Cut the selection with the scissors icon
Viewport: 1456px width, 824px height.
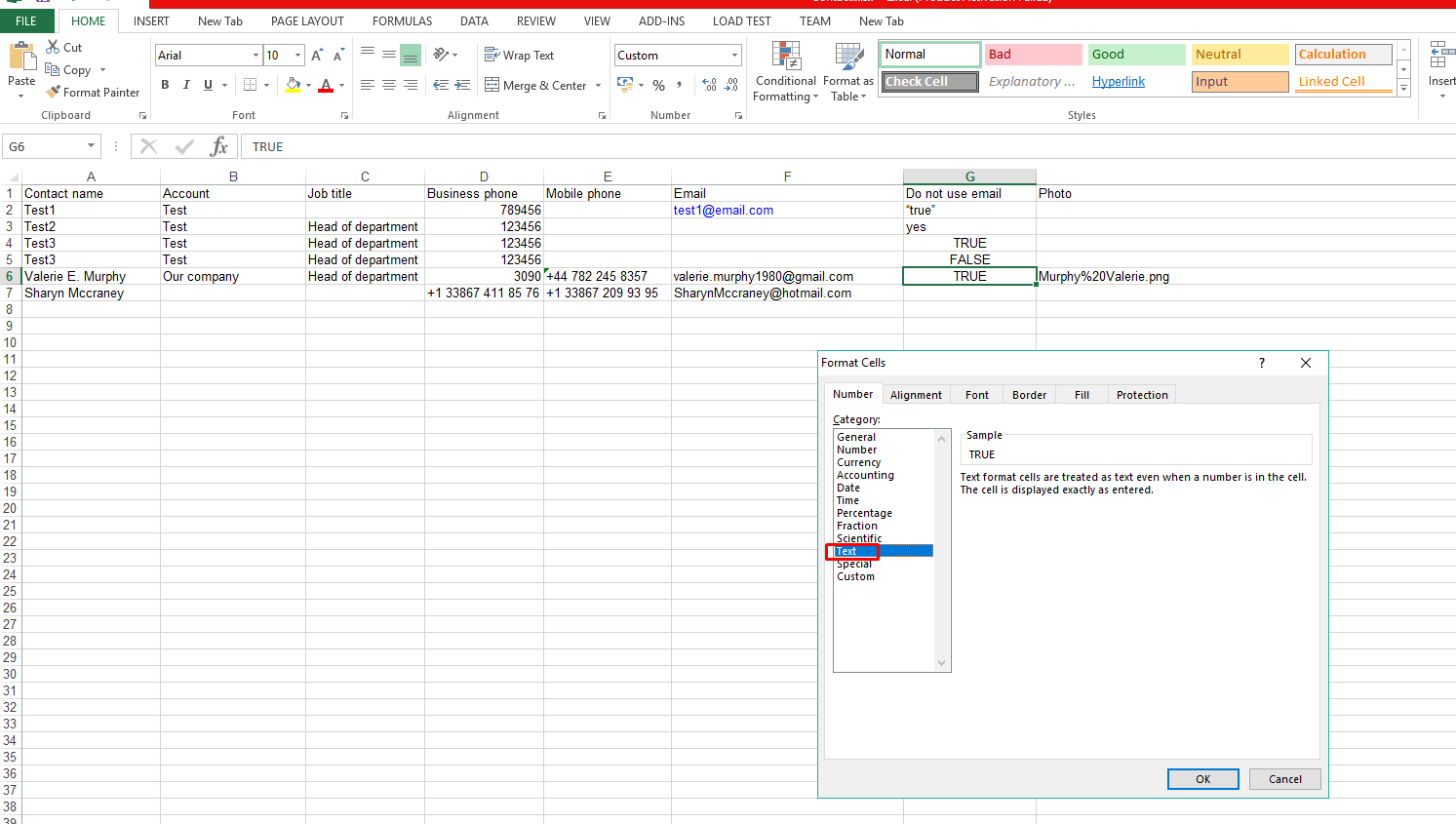click(x=53, y=47)
